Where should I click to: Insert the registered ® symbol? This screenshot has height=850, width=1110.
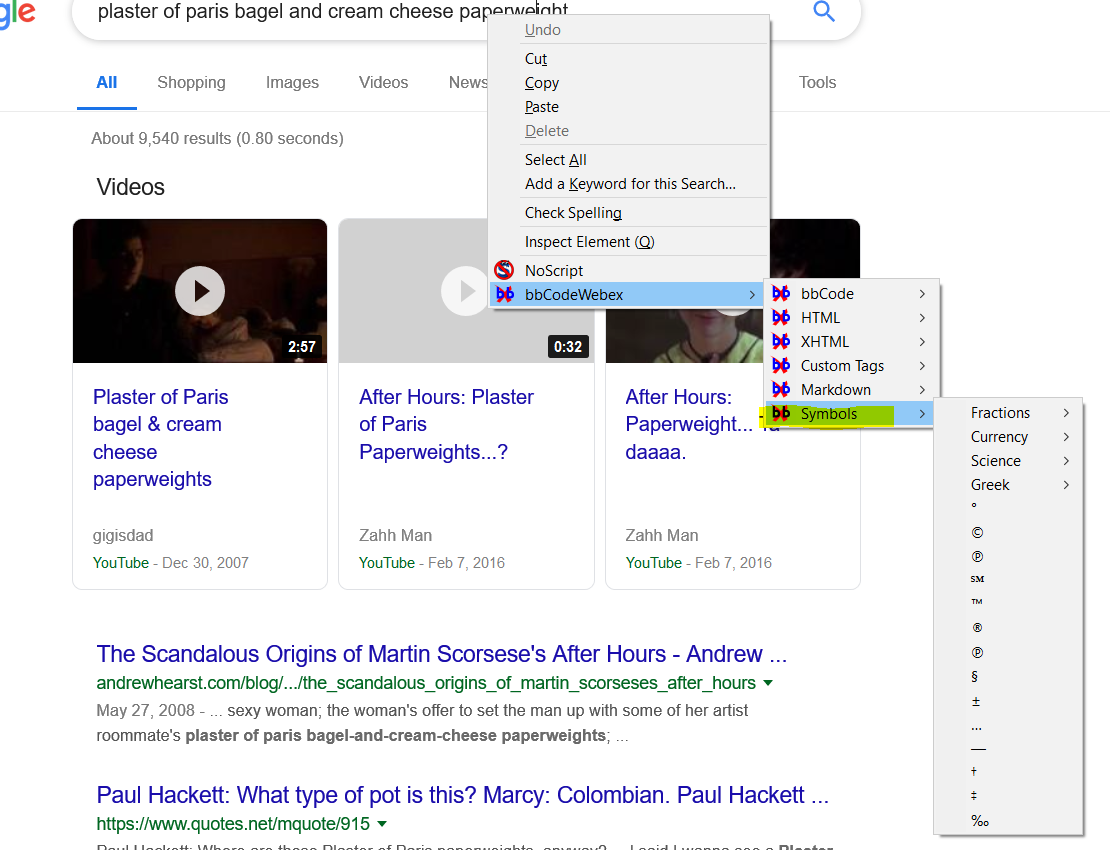(x=977, y=628)
